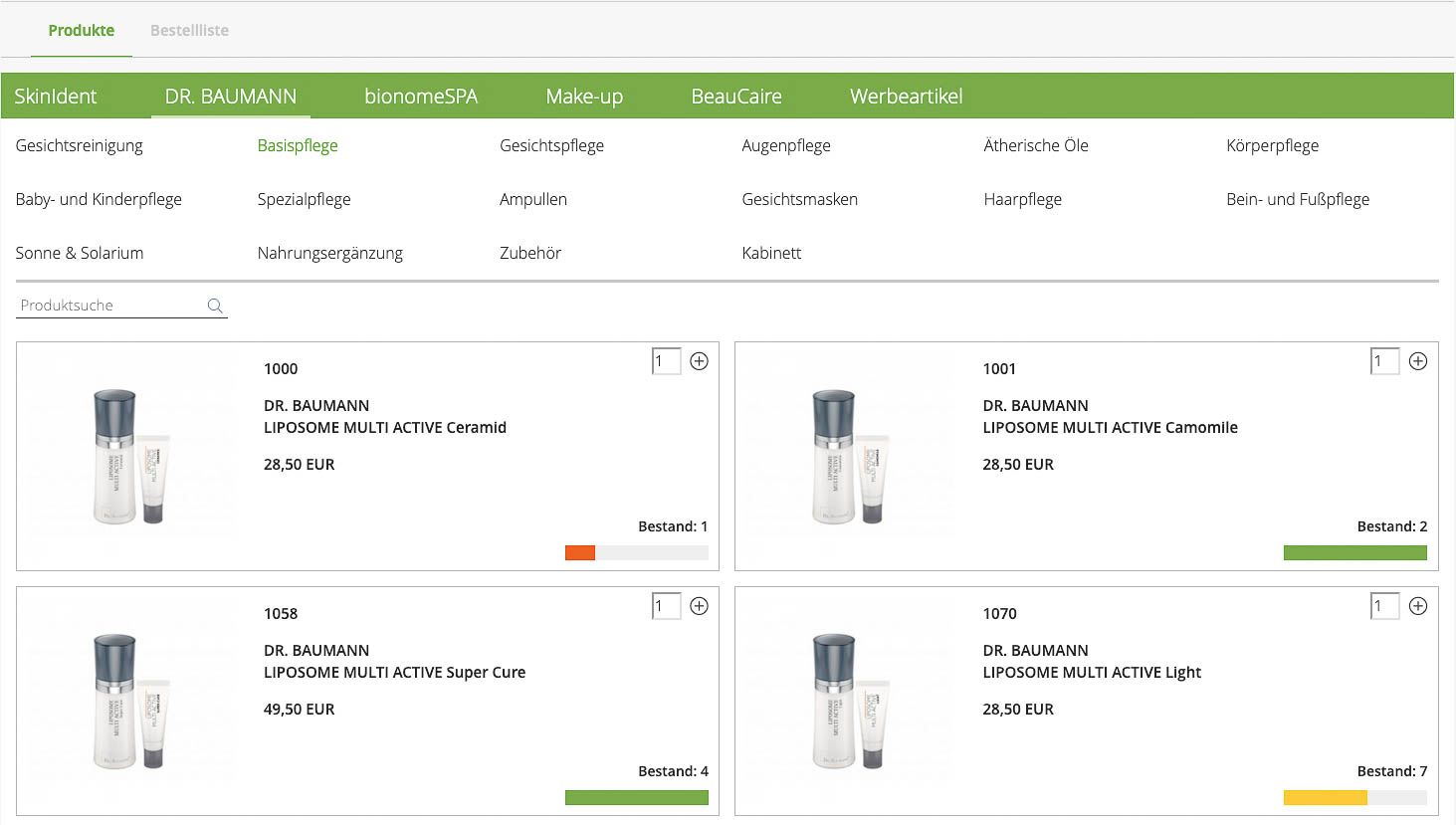Click the 'Bestand: 4' stock label
This screenshot has width=1456, height=825.
coord(673,771)
